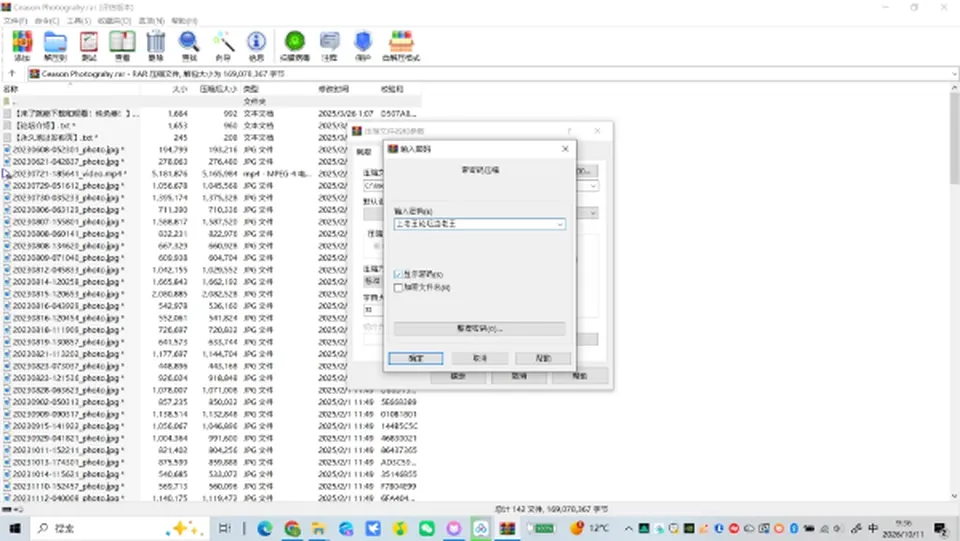Click OK in the archive parameters dialog
The image size is (960, 541).
click(458, 376)
